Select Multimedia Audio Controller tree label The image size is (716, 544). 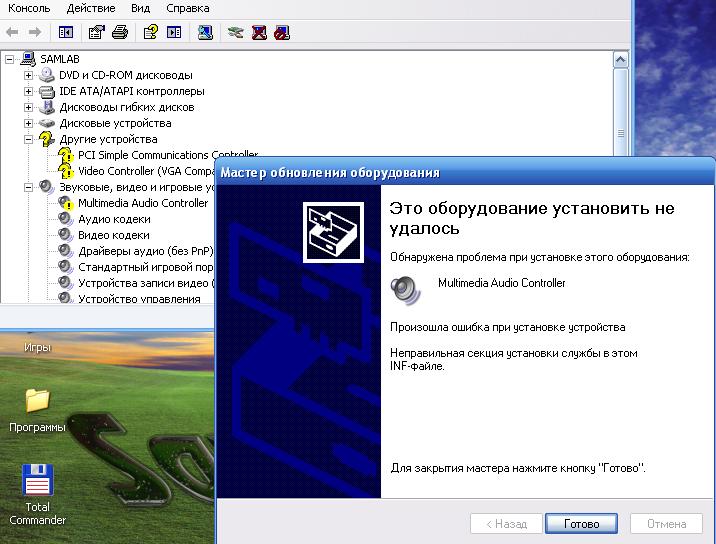click(143, 203)
